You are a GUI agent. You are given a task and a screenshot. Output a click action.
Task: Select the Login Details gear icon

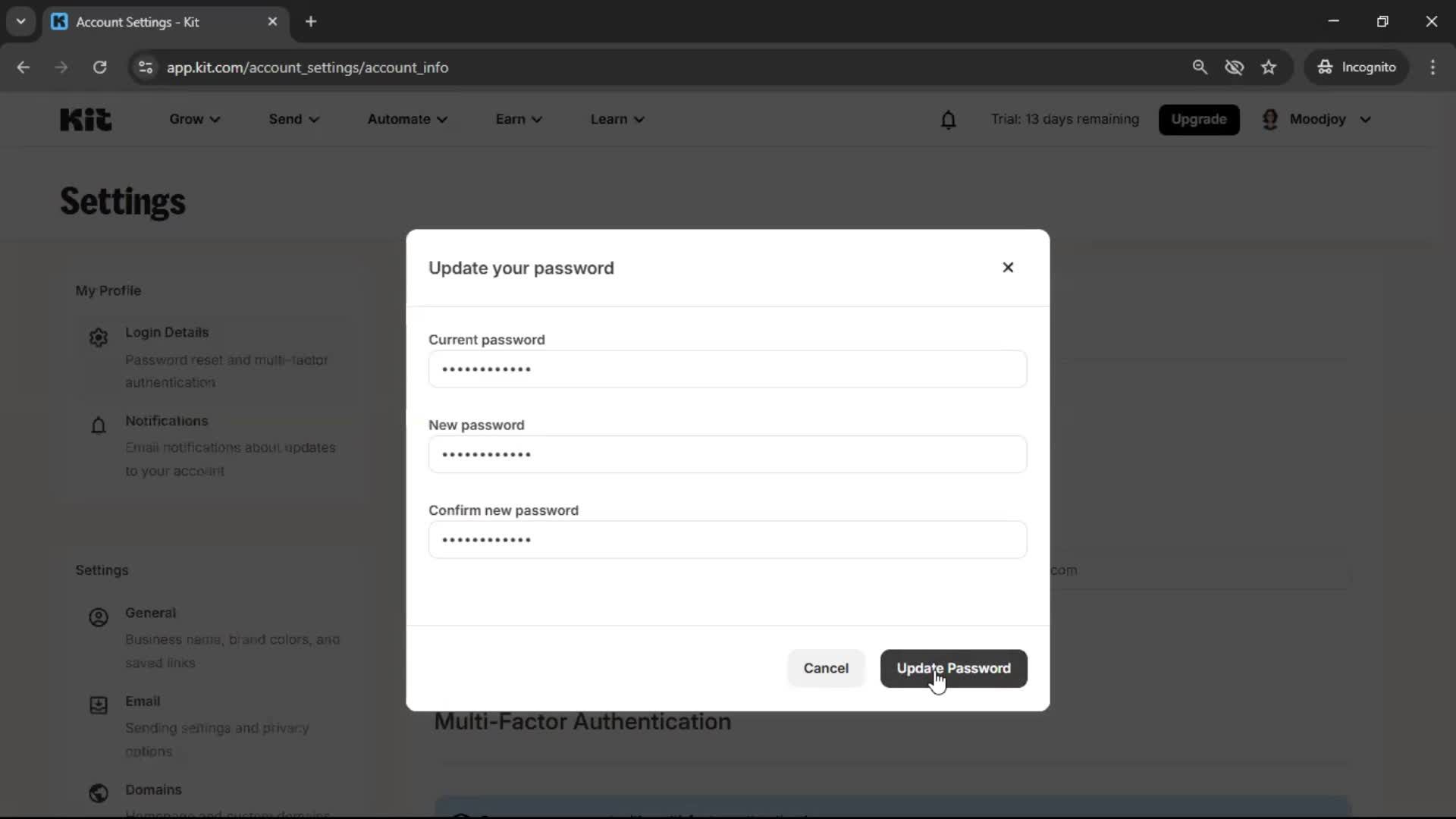point(97,337)
